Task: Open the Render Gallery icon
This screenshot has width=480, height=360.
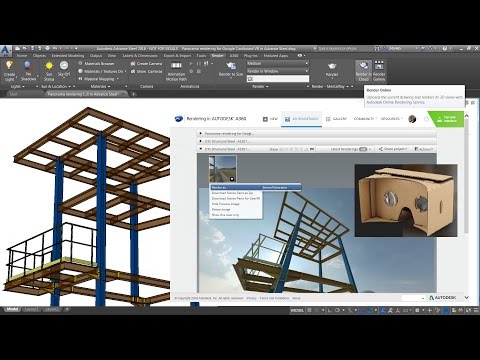Action: coord(379,65)
